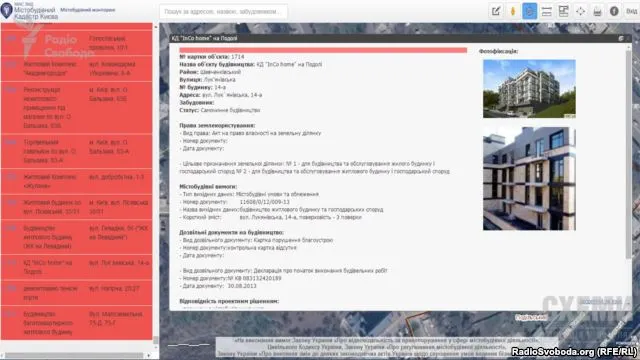The height and width of the screenshot is (360, 640).
Task: Select the Житловий комплекс «Жуляни» row
Action: click(76, 181)
